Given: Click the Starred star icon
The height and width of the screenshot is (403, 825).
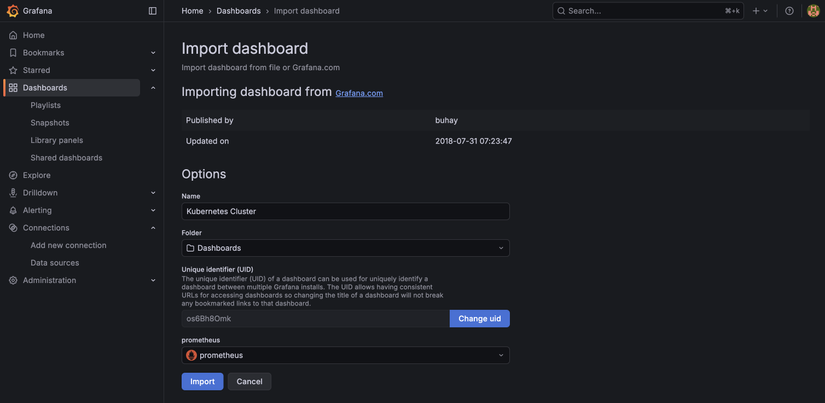Looking at the screenshot, I should click(13, 70).
